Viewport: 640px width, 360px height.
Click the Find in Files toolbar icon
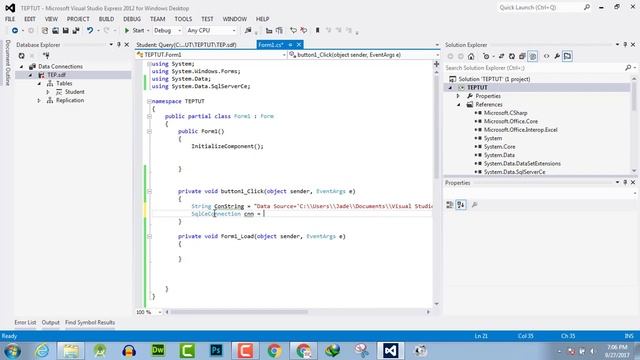pyautogui.click(x=248, y=31)
